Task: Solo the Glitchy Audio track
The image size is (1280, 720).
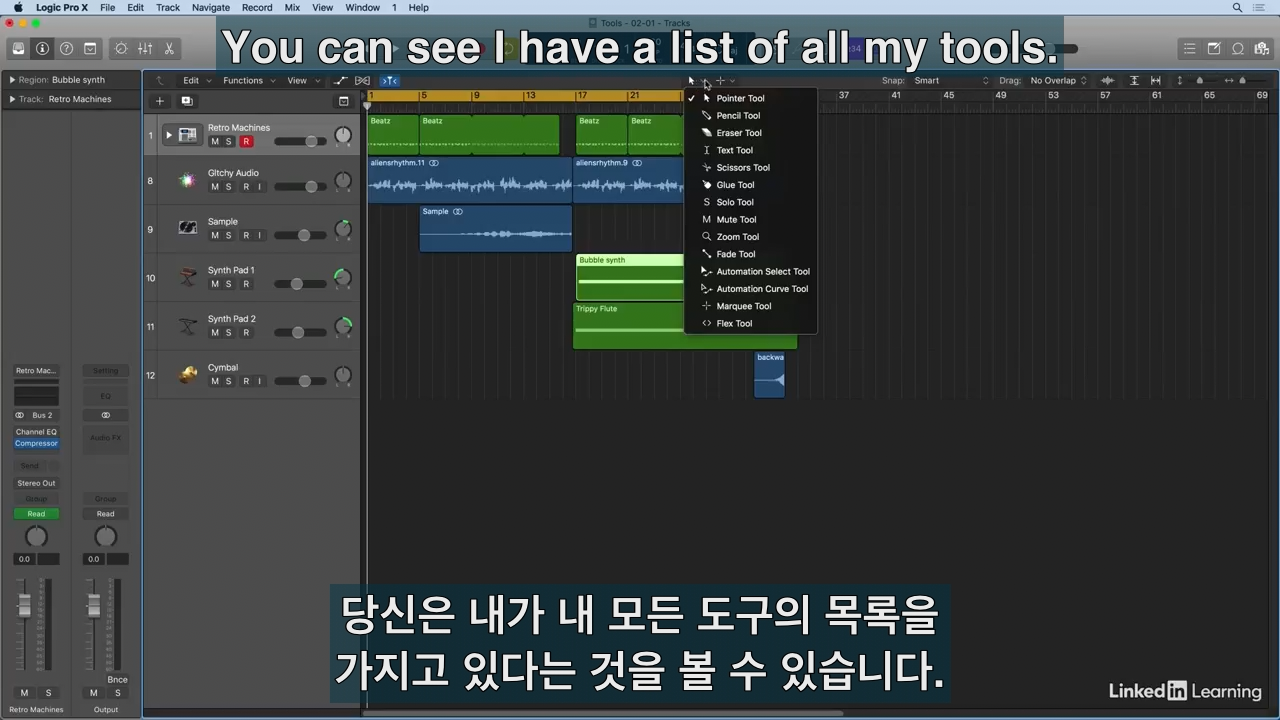Action: click(228, 187)
